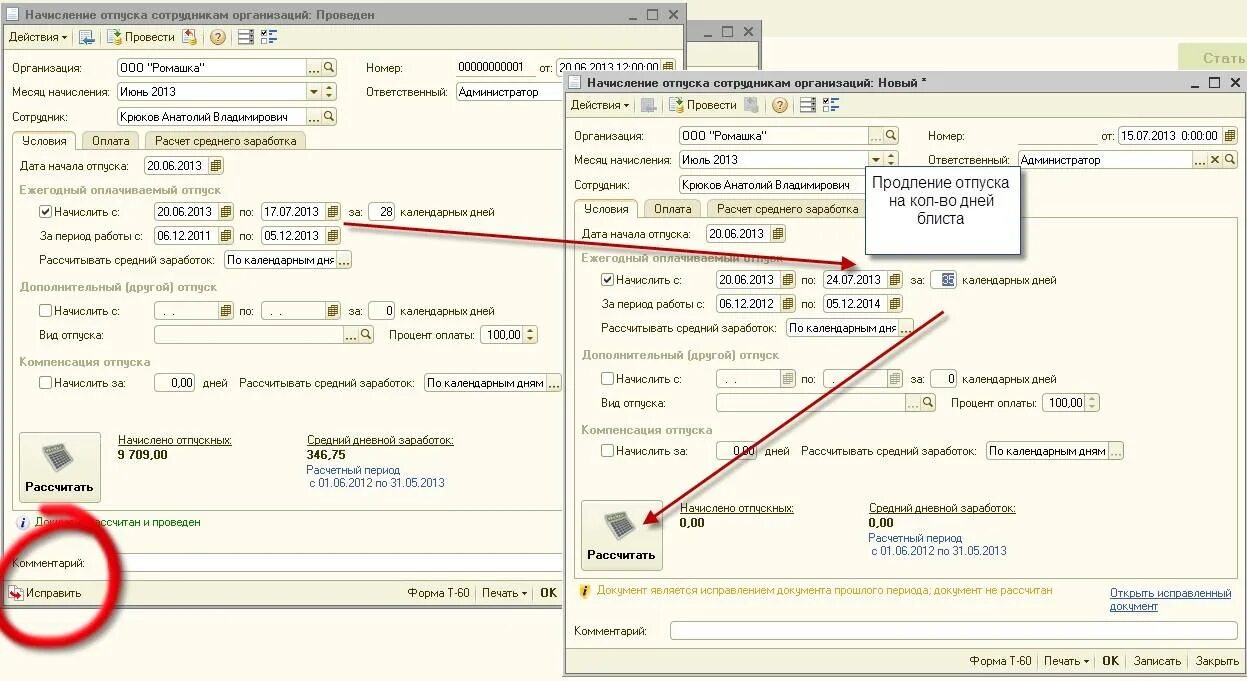Screen dimensions: 1247x681
Task: Click Провести button in the Новый window
Action: [x=704, y=105]
